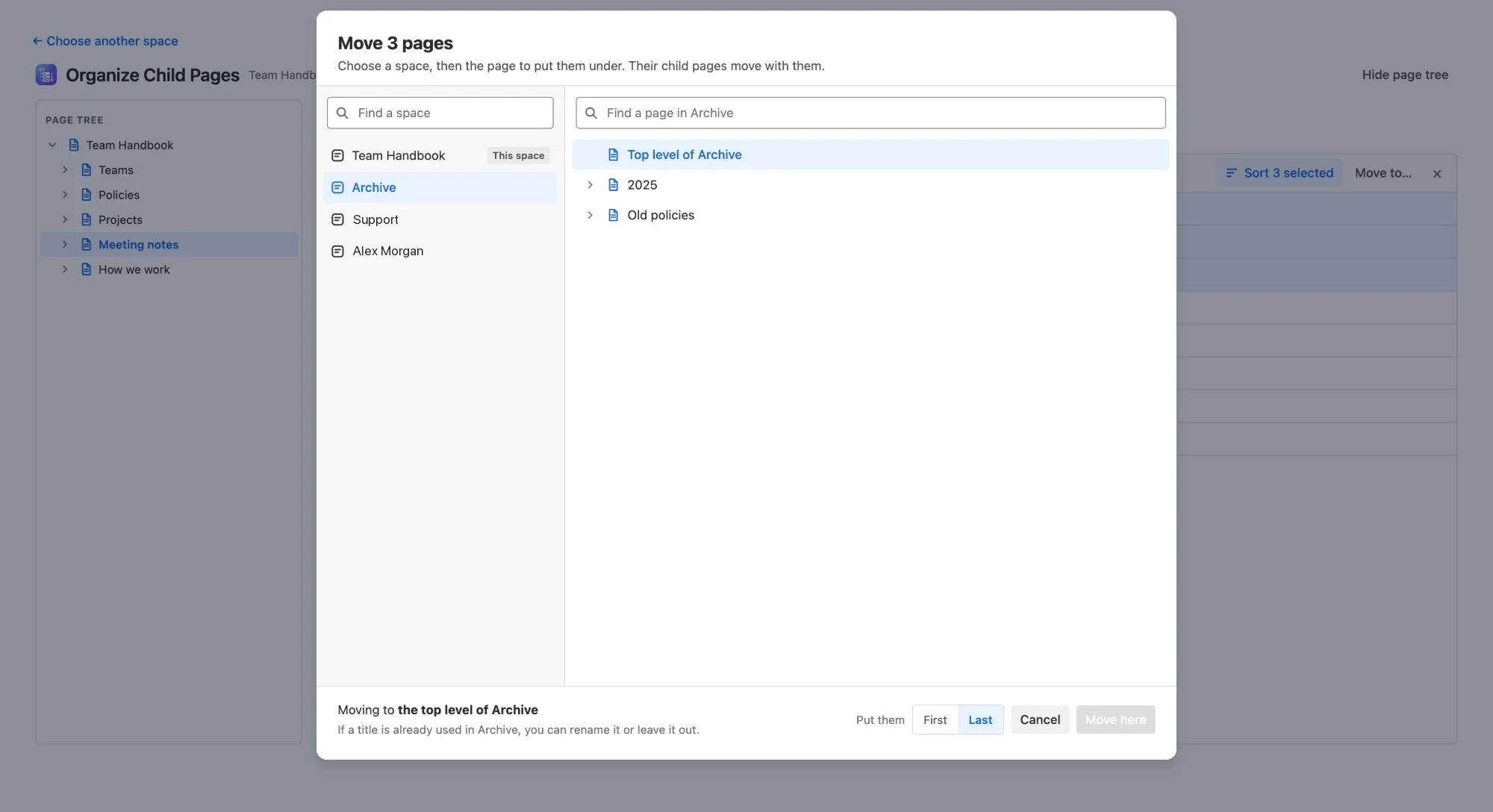Click the Cancel button
The width and height of the screenshot is (1493, 812).
[x=1040, y=719]
